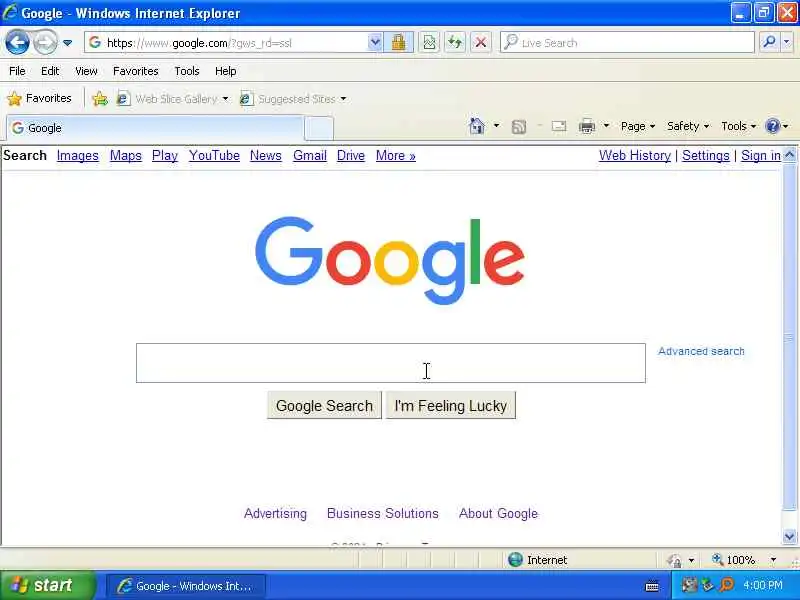Screen dimensions: 800x600
Task: Click the security lock icon
Action: [x=398, y=42]
